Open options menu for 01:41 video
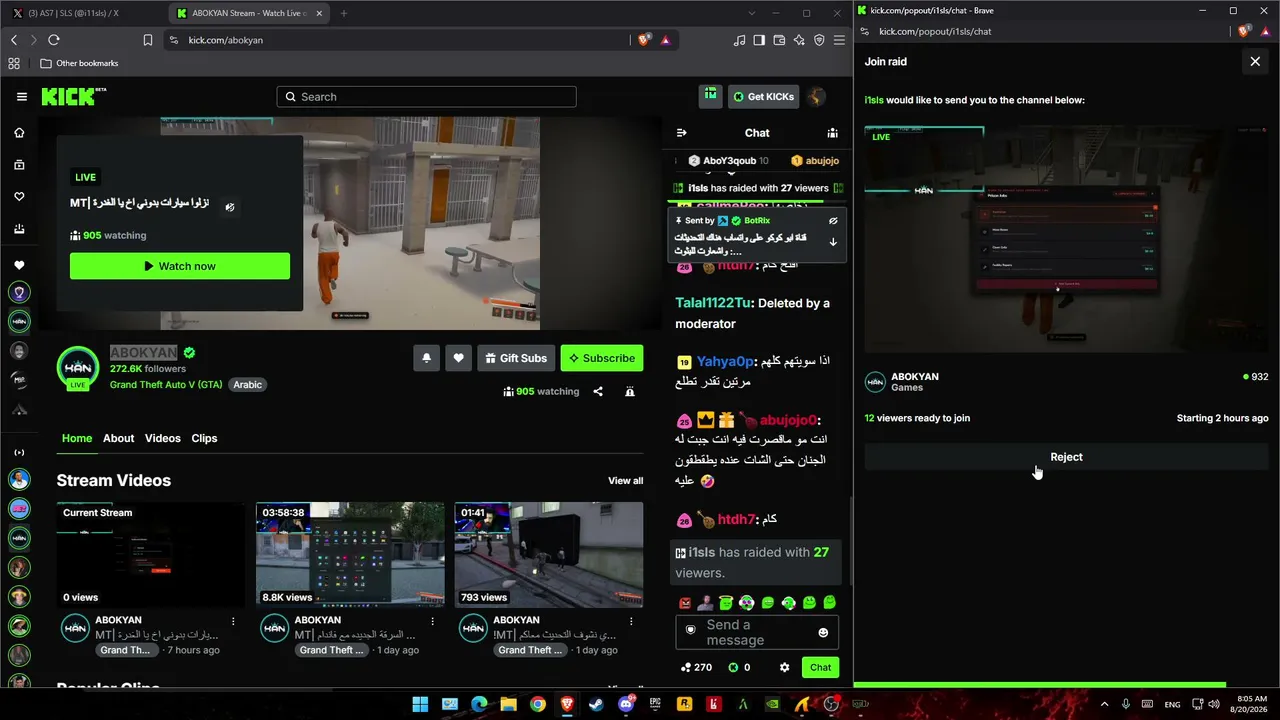The width and height of the screenshot is (1280, 720). tap(632, 621)
